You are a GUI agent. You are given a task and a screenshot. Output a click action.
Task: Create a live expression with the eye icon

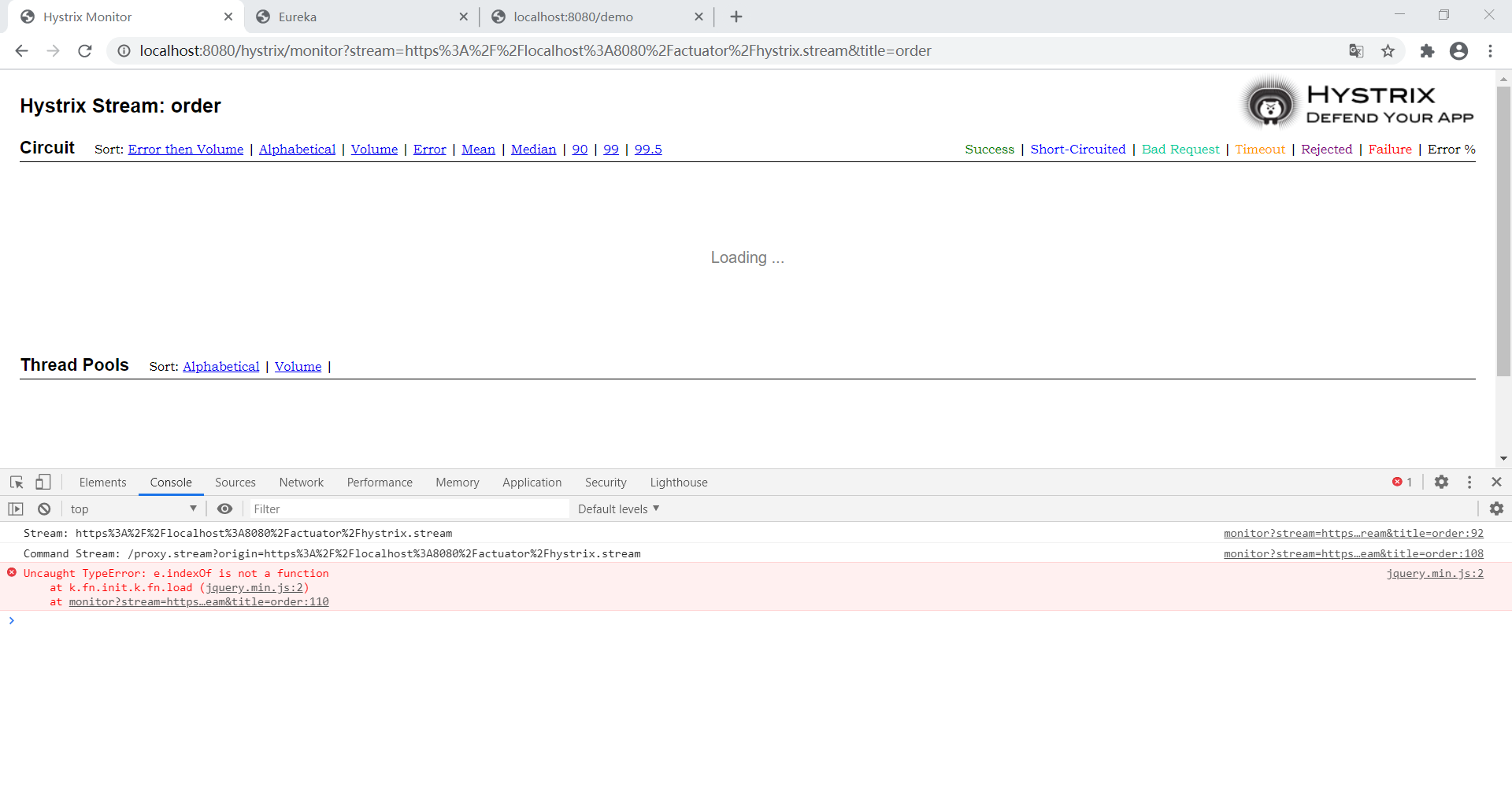[x=224, y=509]
